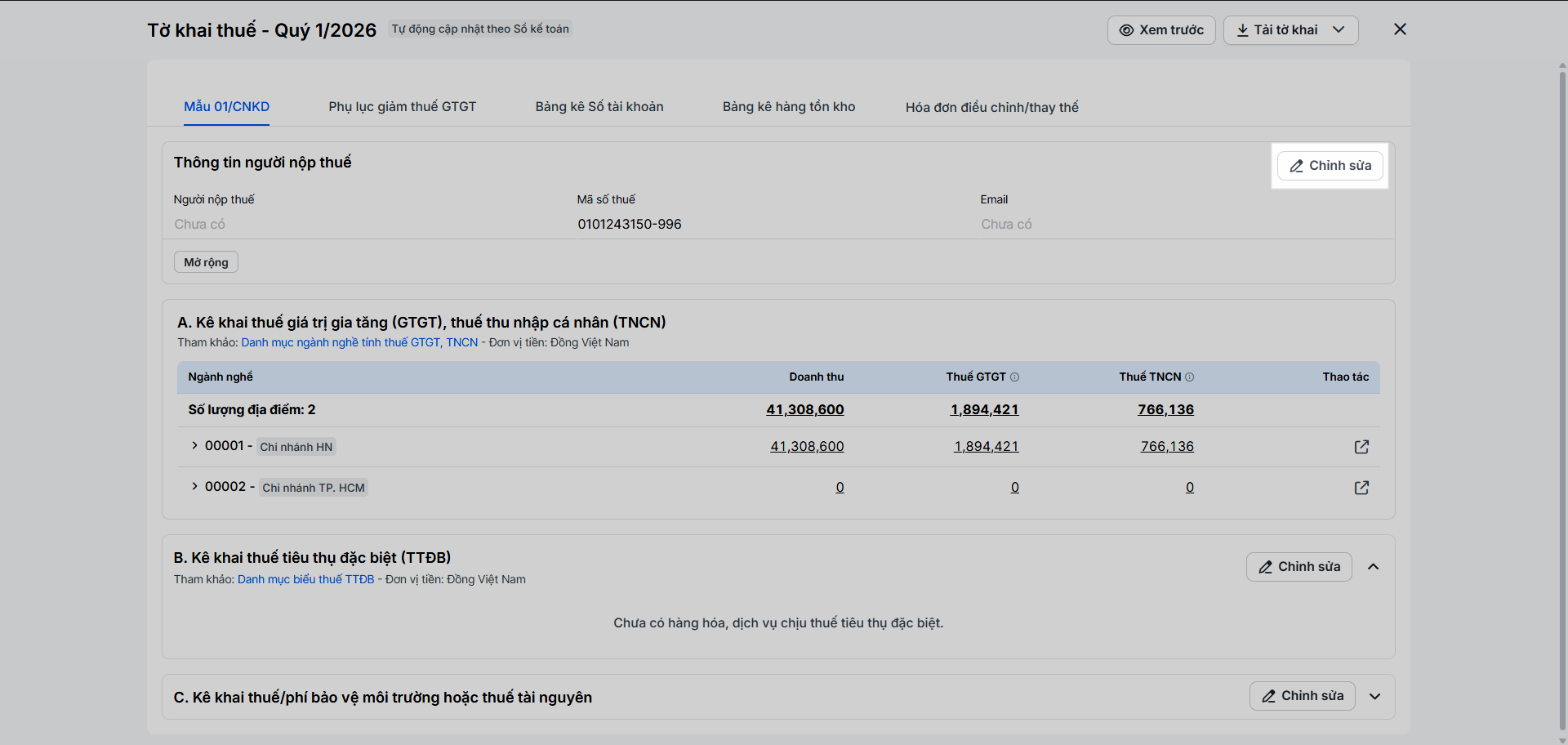Select Bảng kê hàng tồn kho tab
Screen dimensions: 1568x745
point(789,107)
